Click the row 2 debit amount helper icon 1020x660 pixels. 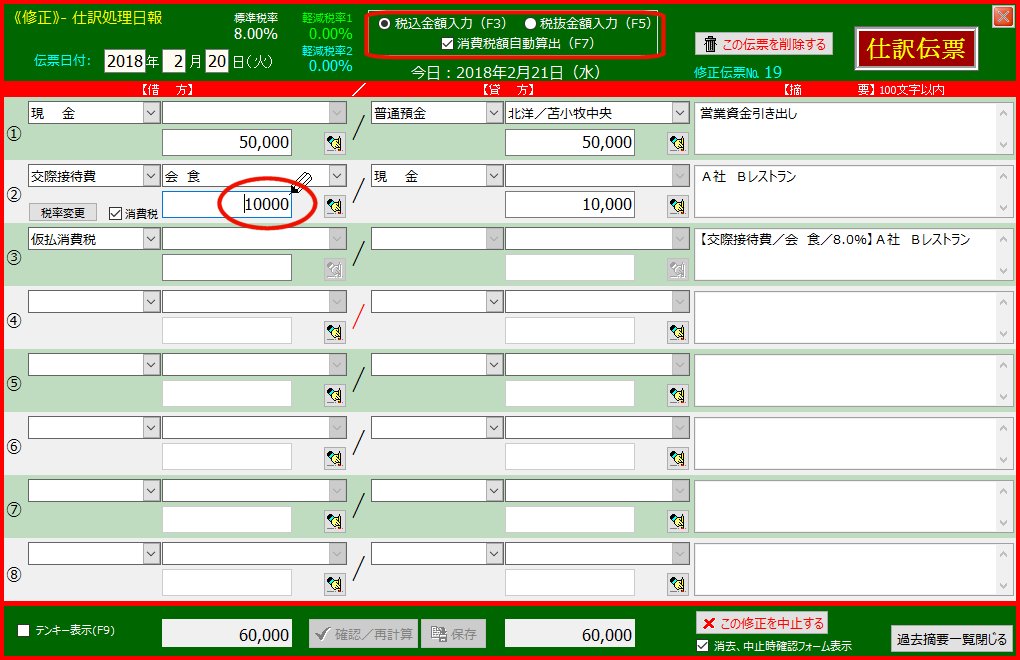point(334,206)
